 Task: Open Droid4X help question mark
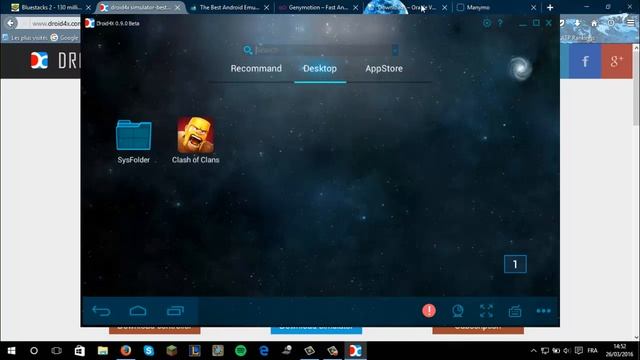point(500,23)
